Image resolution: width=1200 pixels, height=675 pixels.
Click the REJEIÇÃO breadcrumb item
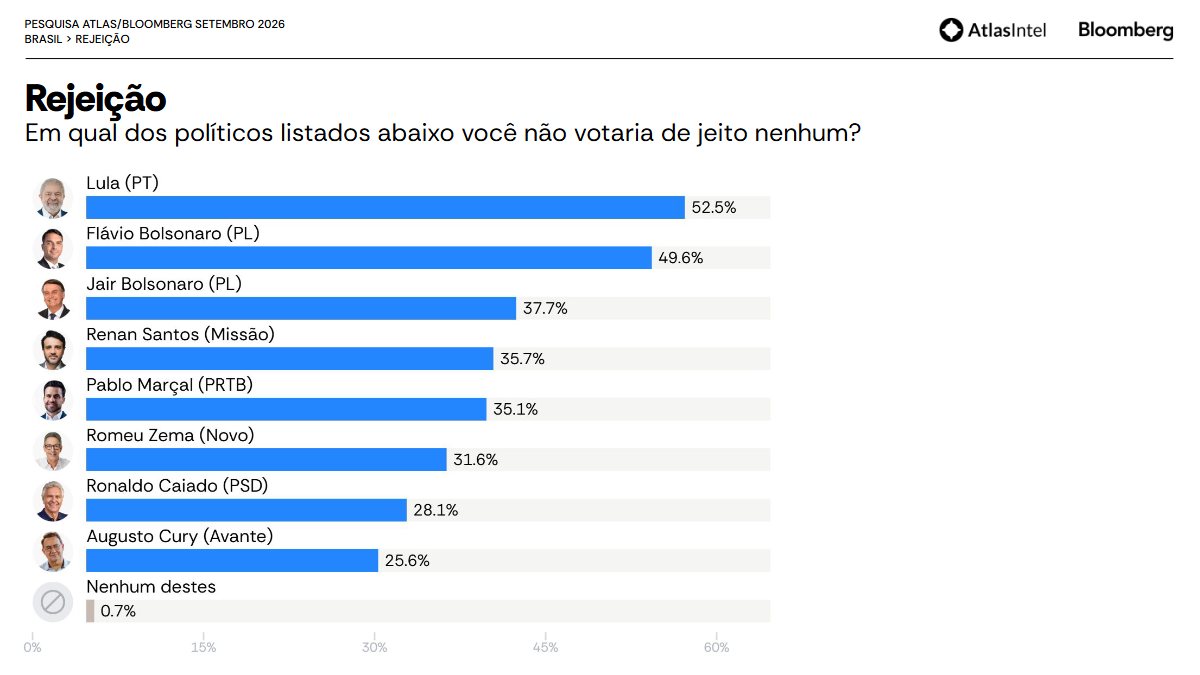(102, 39)
